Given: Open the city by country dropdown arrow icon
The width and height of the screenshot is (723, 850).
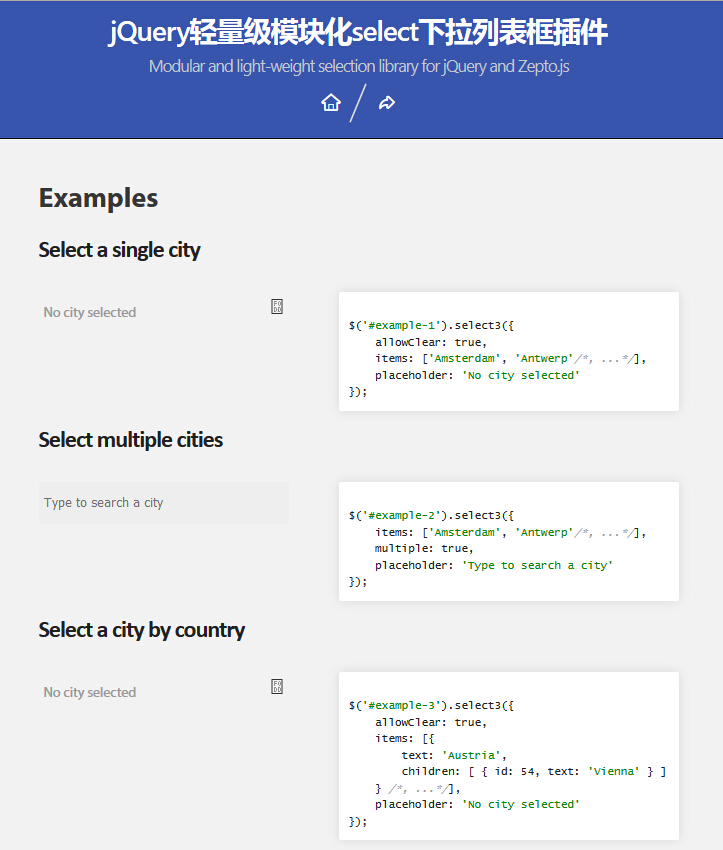Looking at the screenshot, I should pyautogui.click(x=277, y=687).
